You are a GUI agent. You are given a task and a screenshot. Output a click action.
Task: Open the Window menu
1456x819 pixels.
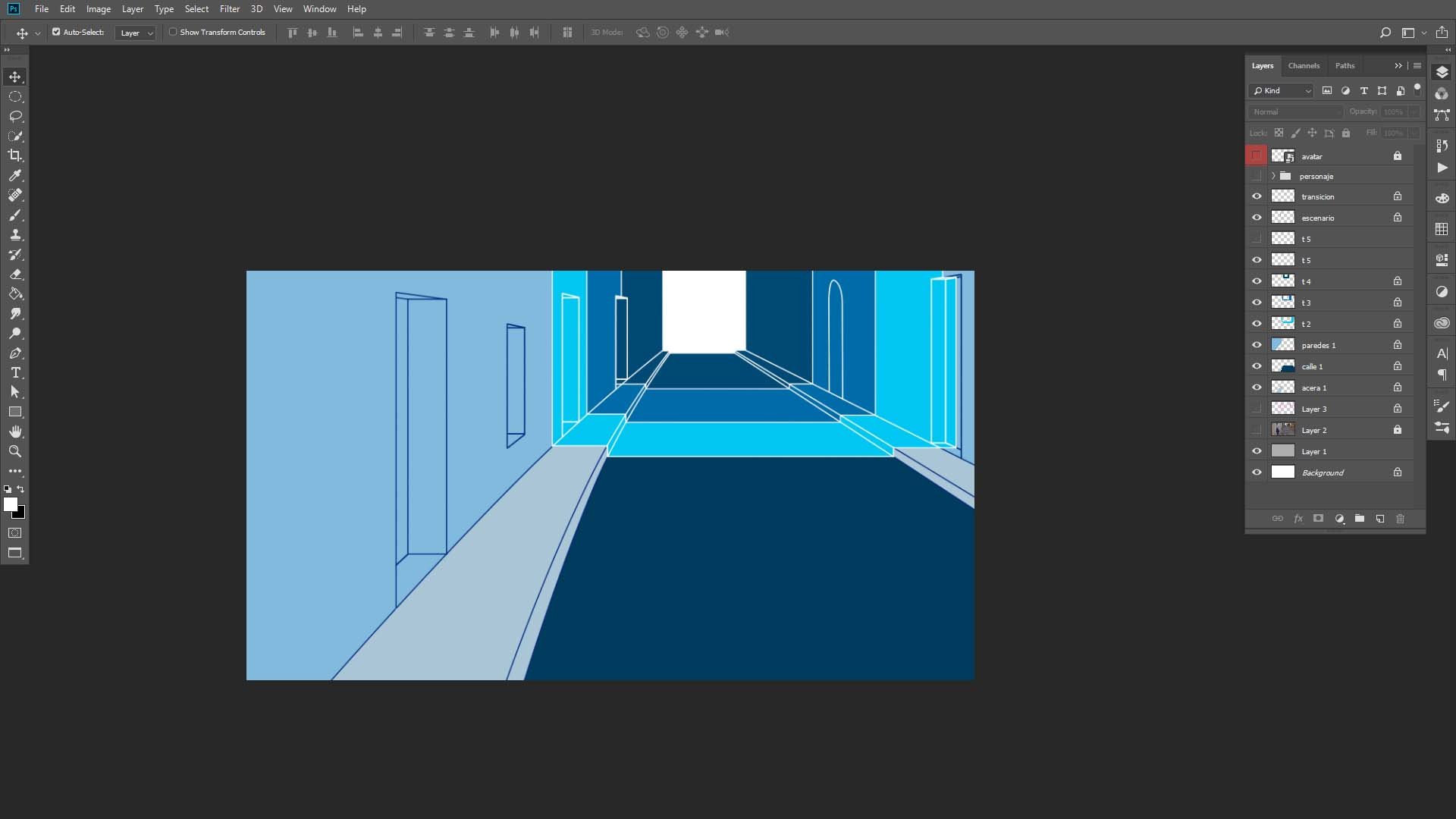319,9
